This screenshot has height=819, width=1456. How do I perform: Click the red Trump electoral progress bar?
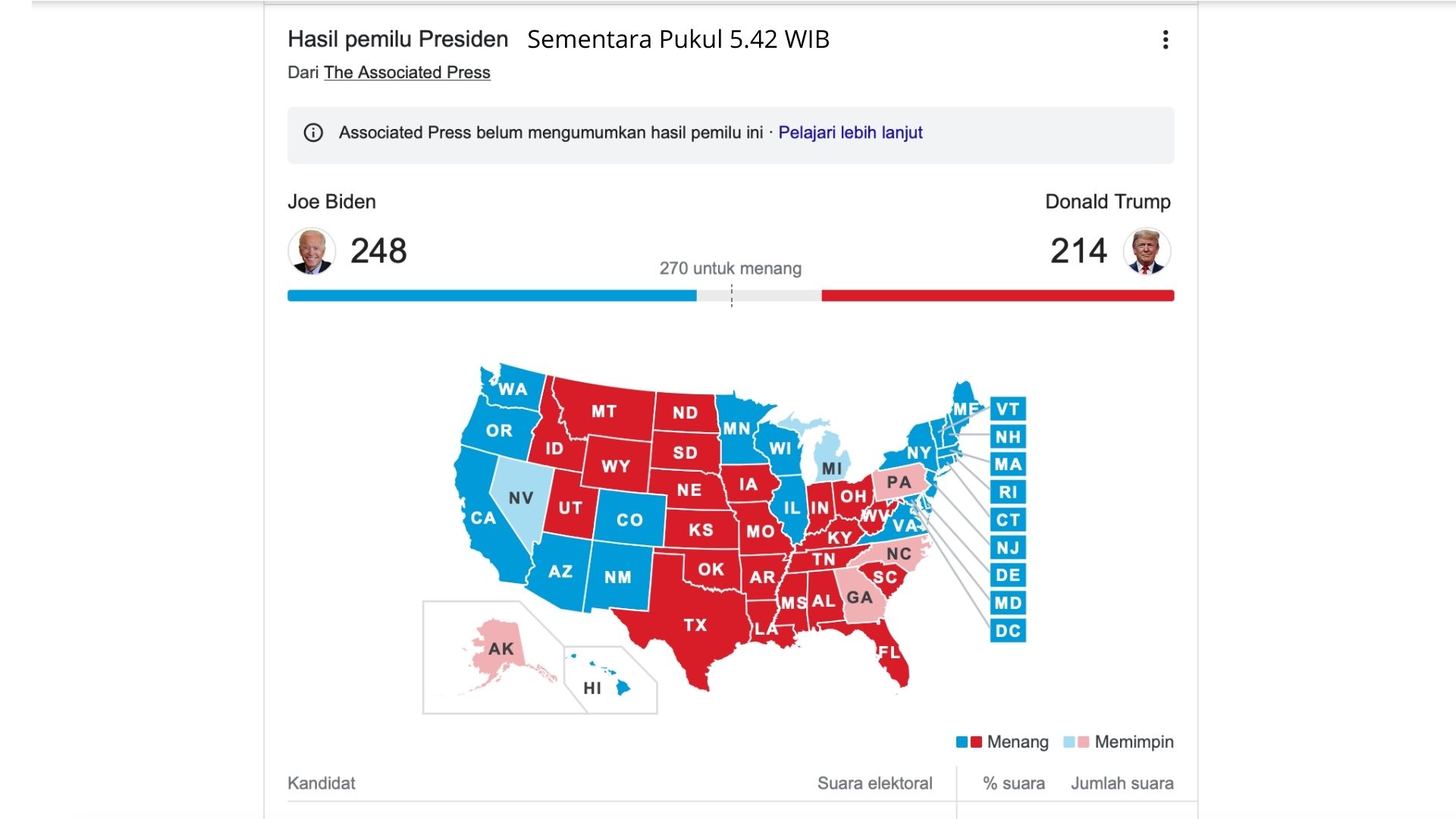[997, 296]
